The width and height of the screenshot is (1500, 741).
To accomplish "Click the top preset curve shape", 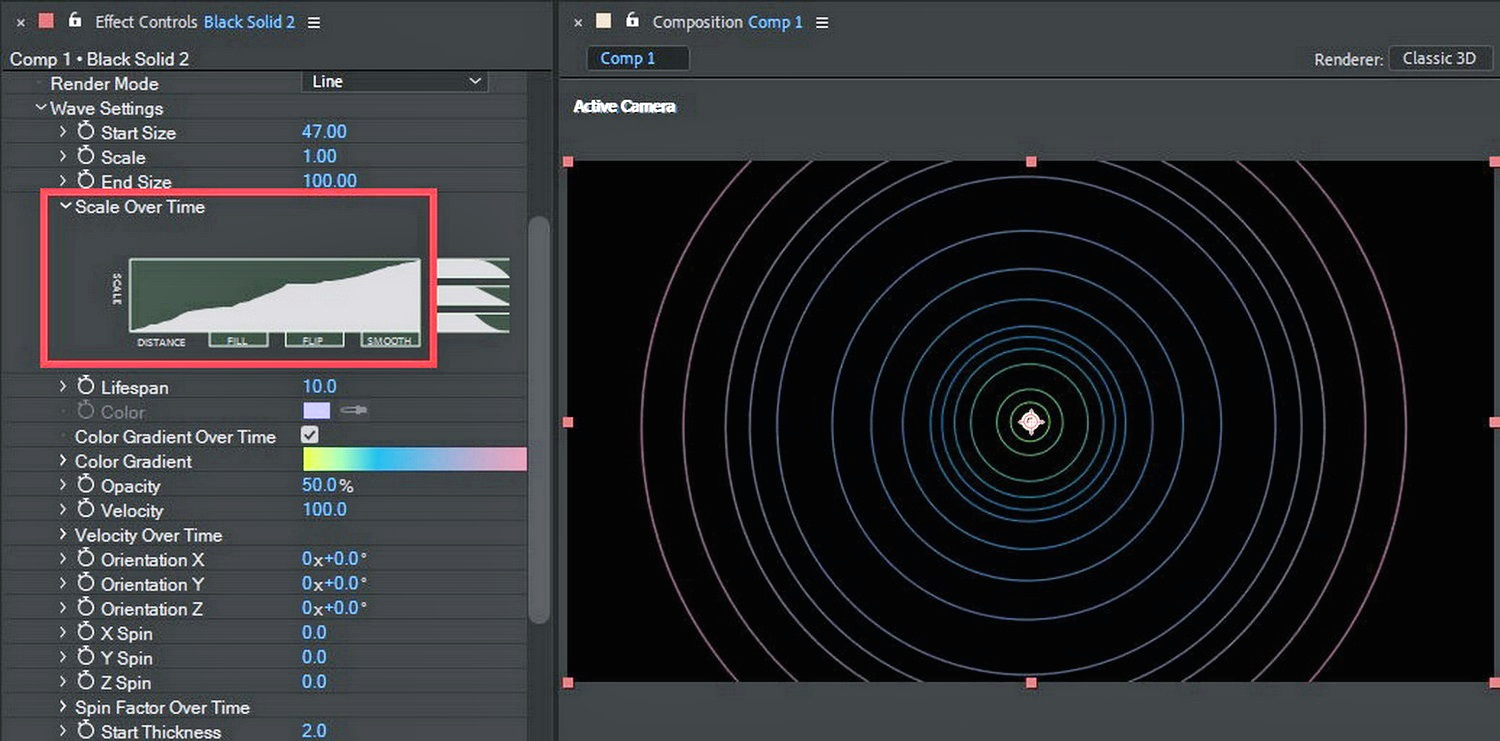I will (473, 268).
